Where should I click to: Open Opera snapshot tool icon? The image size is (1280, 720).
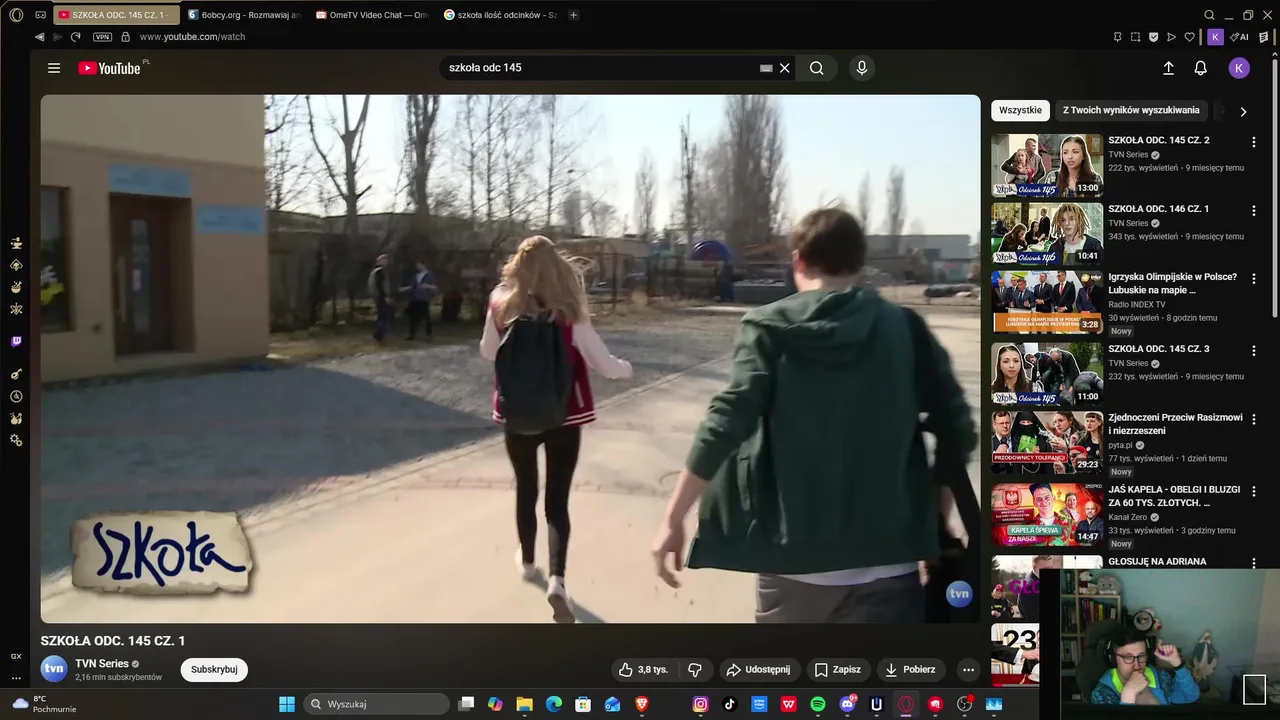(x=1135, y=37)
